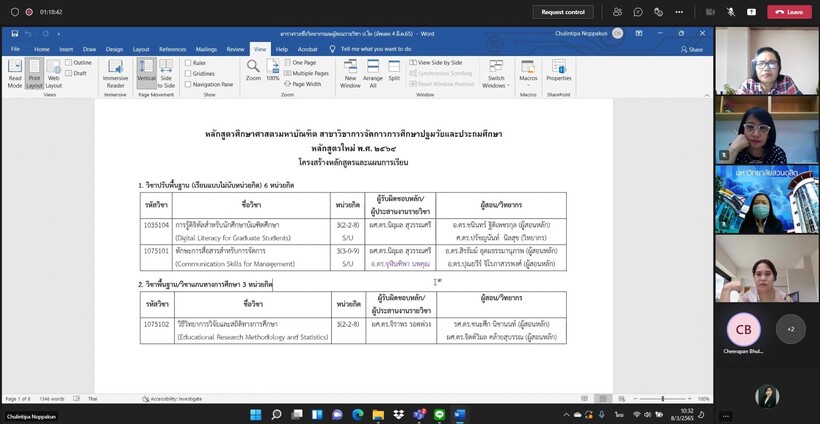
Task: Split the document window
Action: point(394,70)
